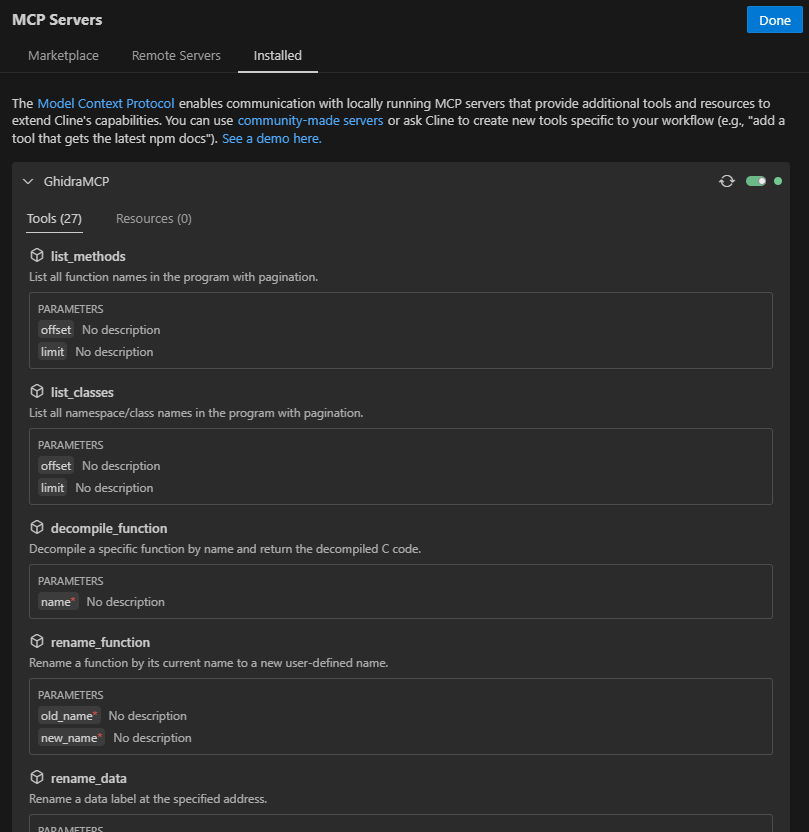Click the decompile_function name parameter tag
The height and width of the screenshot is (832, 809).
(58, 602)
